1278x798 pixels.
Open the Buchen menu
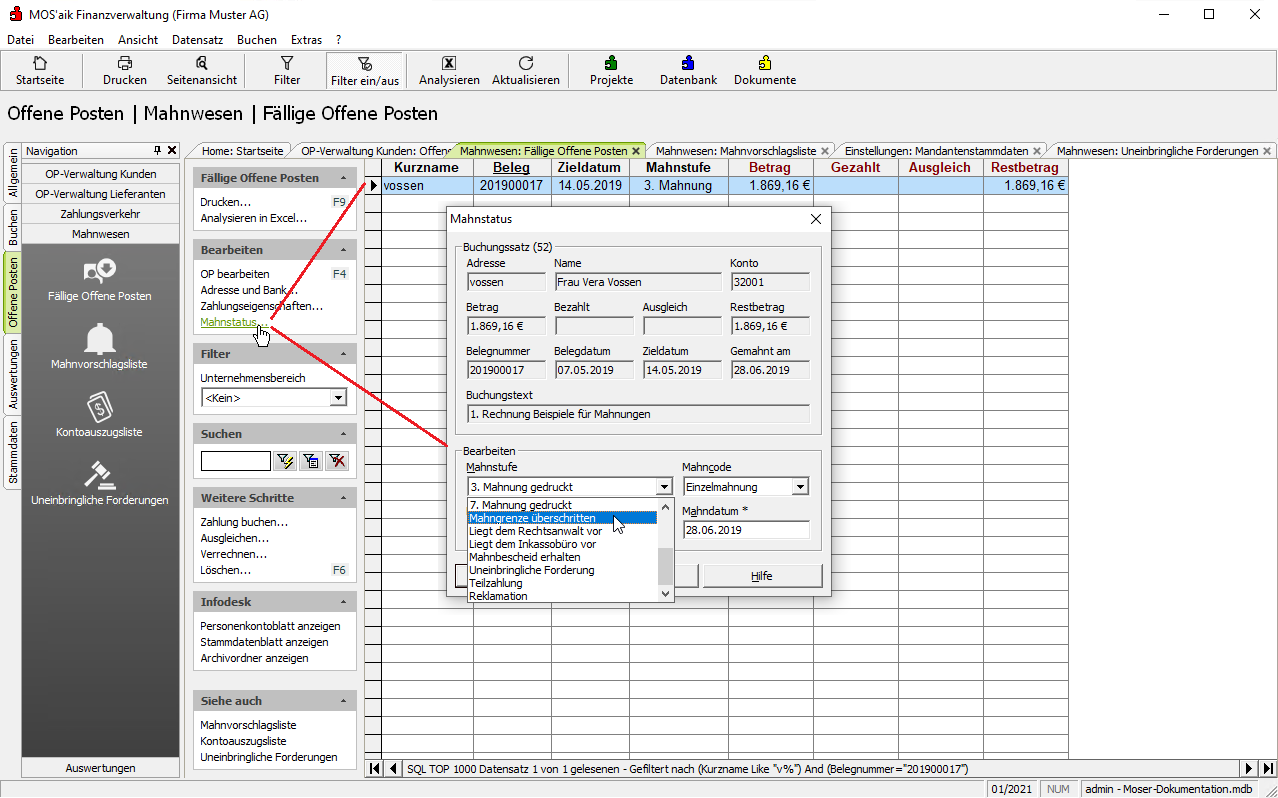pyautogui.click(x=257, y=40)
